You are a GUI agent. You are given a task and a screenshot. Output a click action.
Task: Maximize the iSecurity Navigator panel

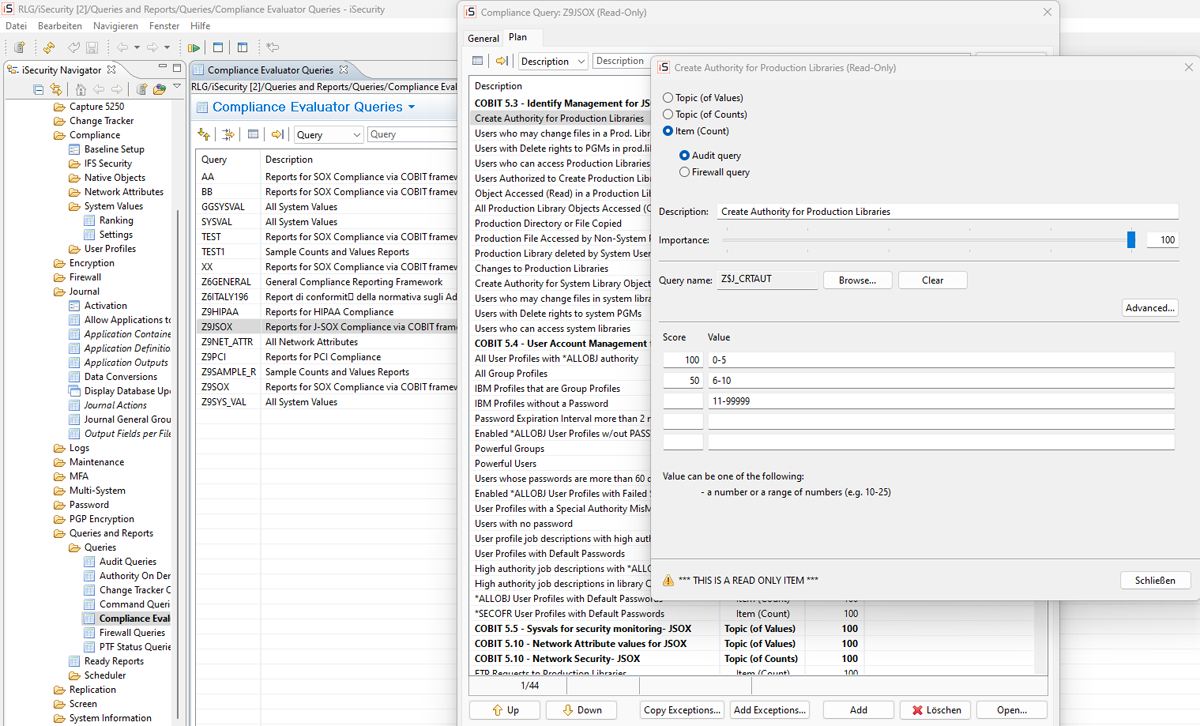coord(177,69)
